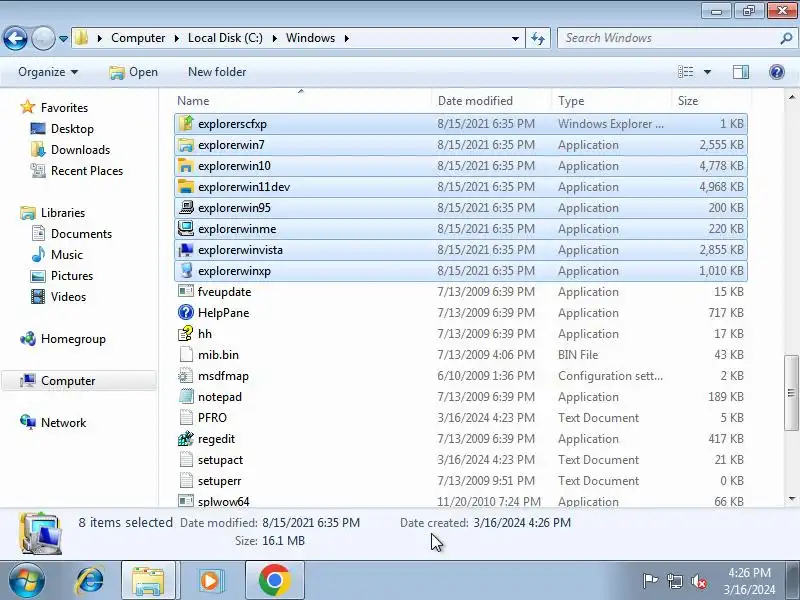The height and width of the screenshot is (600, 800).
Task: Click the search magnifier icon
Action: tap(786, 38)
